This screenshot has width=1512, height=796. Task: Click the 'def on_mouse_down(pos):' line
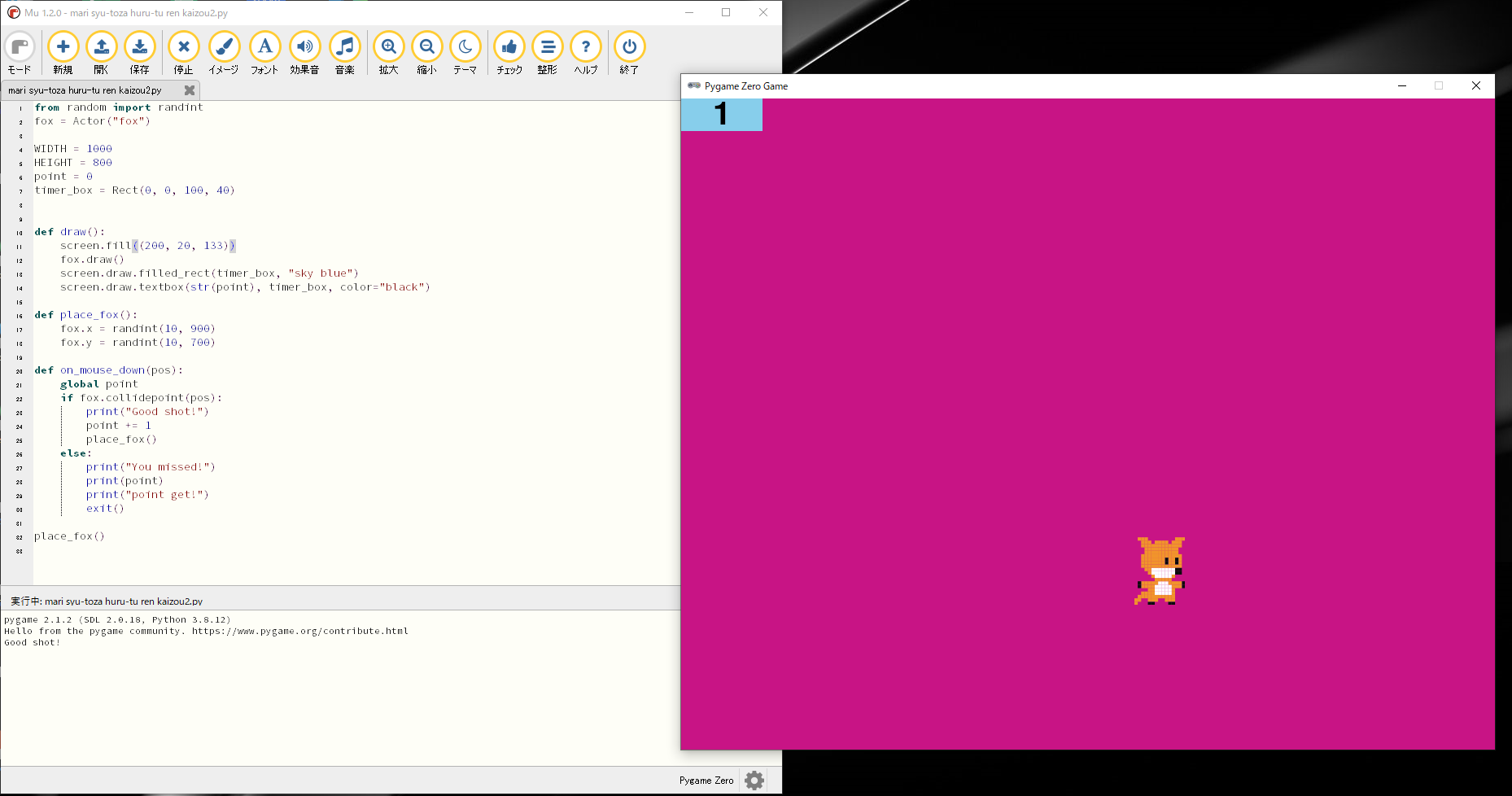(109, 370)
